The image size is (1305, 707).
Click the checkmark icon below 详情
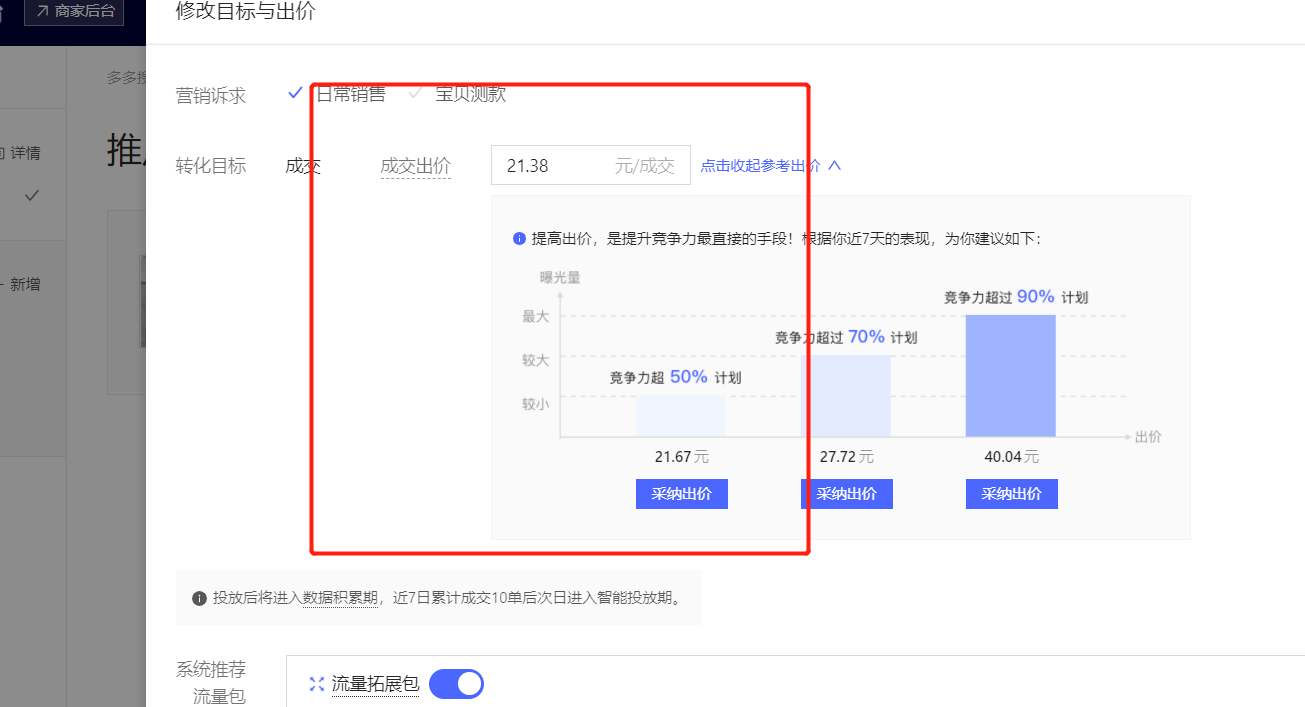pos(31,196)
